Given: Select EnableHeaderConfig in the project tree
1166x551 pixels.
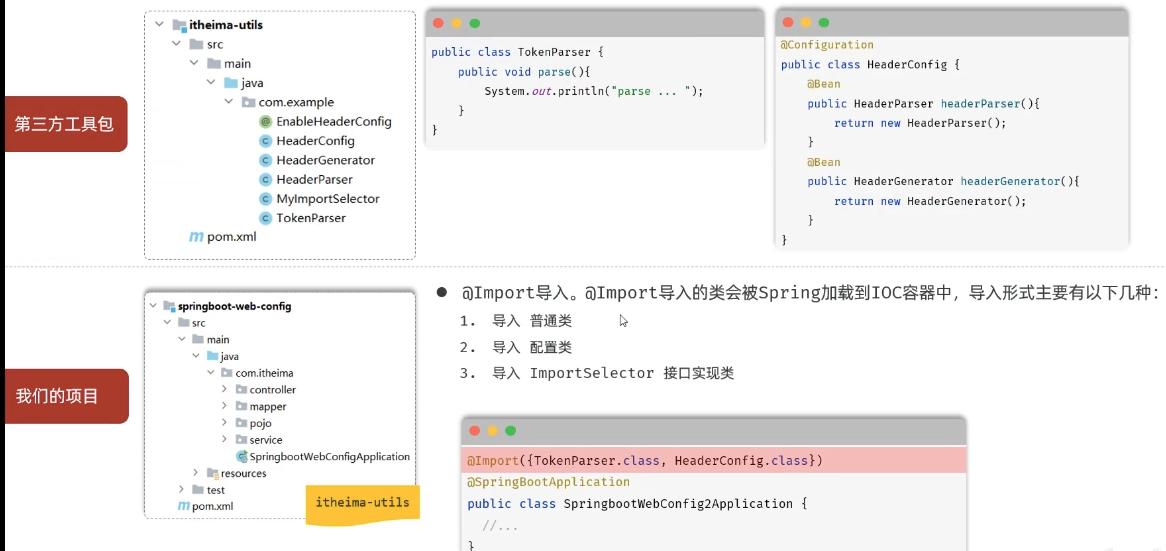Looking at the screenshot, I should point(334,121).
